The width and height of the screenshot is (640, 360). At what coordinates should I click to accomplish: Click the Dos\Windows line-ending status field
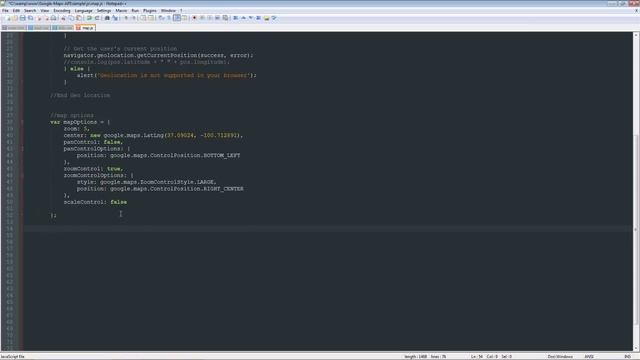pos(560,357)
